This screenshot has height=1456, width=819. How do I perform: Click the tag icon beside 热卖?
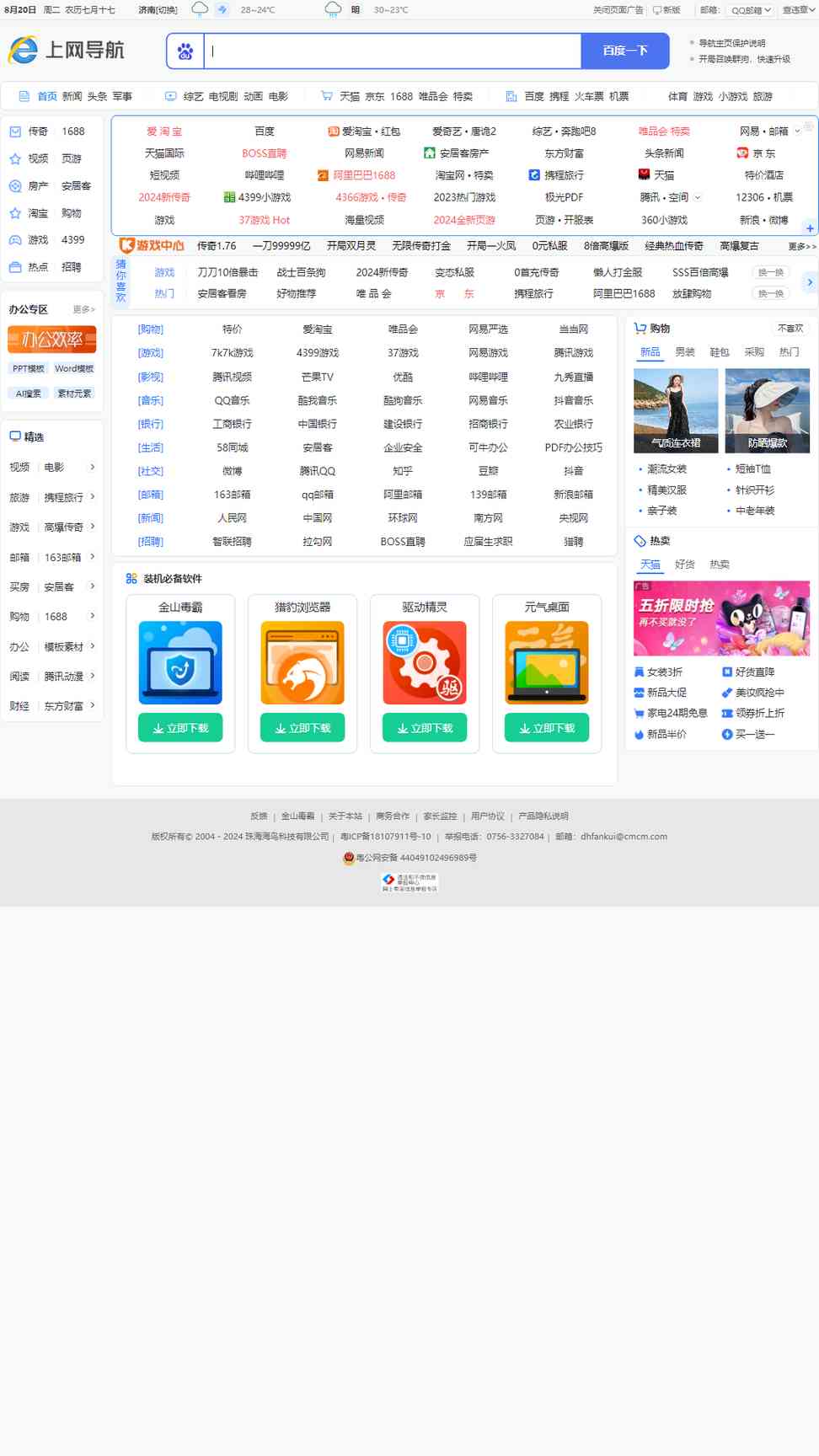(x=640, y=541)
